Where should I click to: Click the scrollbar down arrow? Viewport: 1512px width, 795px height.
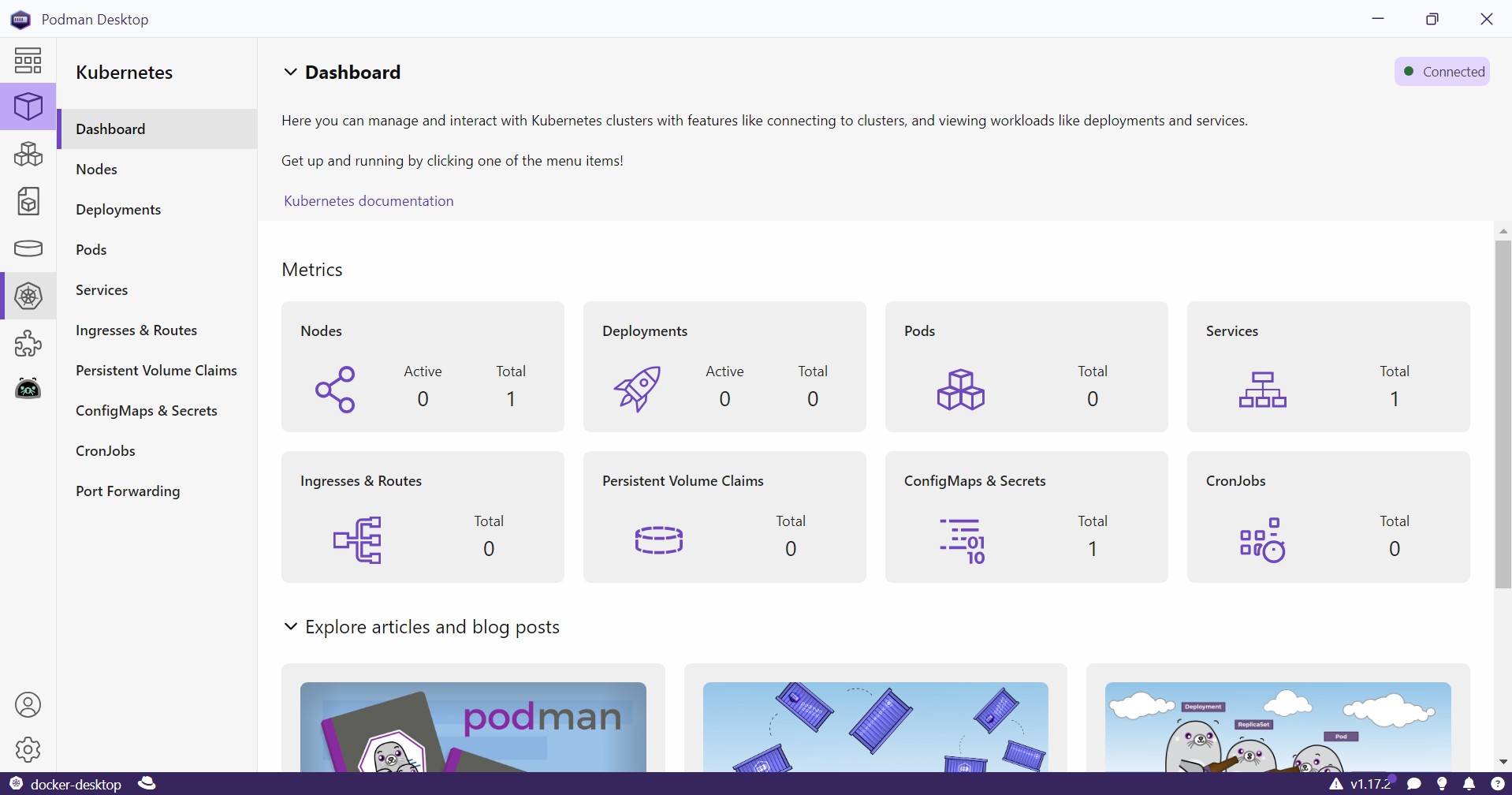click(1503, 762)
